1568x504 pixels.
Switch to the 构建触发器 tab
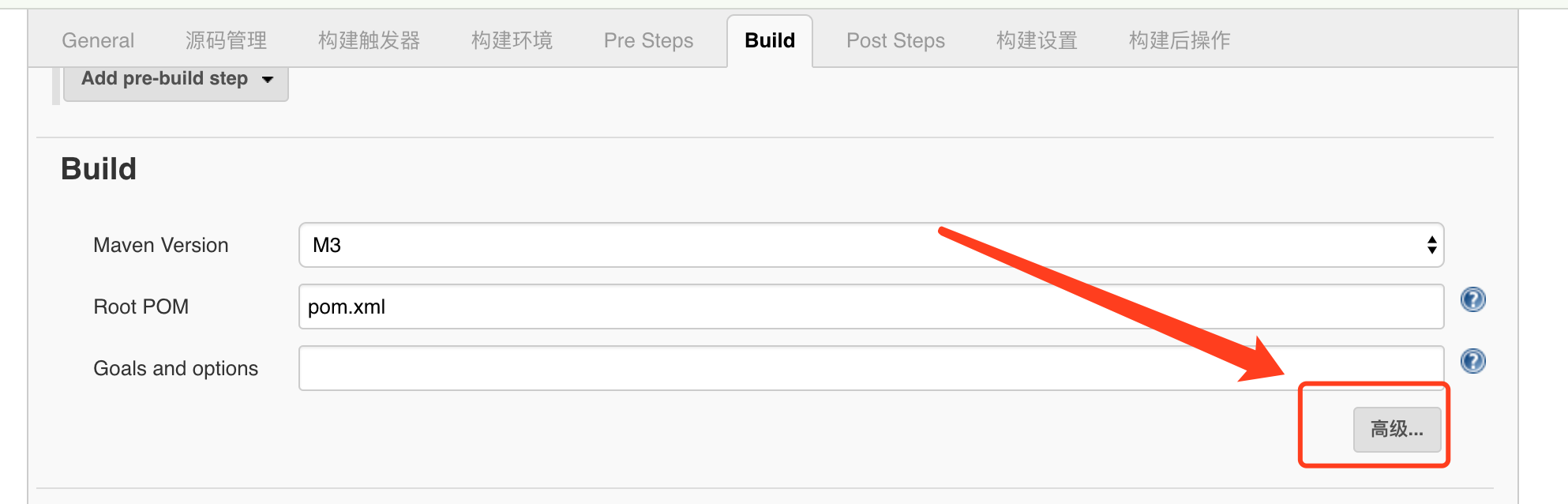click(368, 40)
